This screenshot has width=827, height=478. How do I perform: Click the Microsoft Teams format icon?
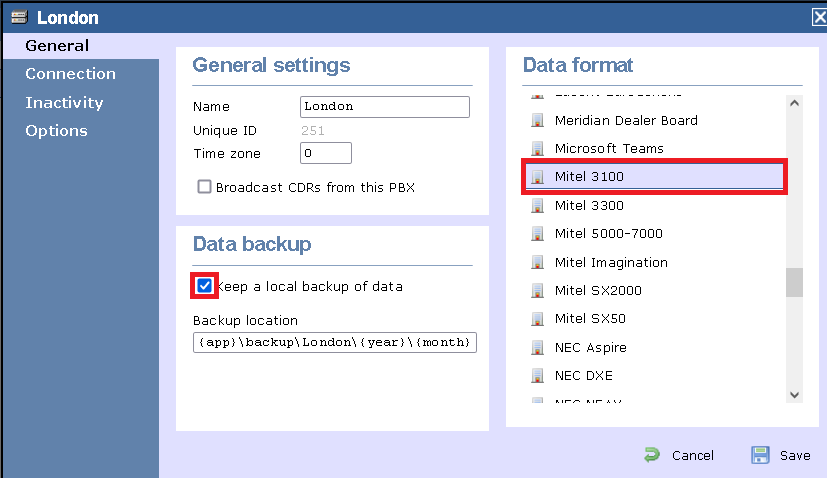click(537, 149)
